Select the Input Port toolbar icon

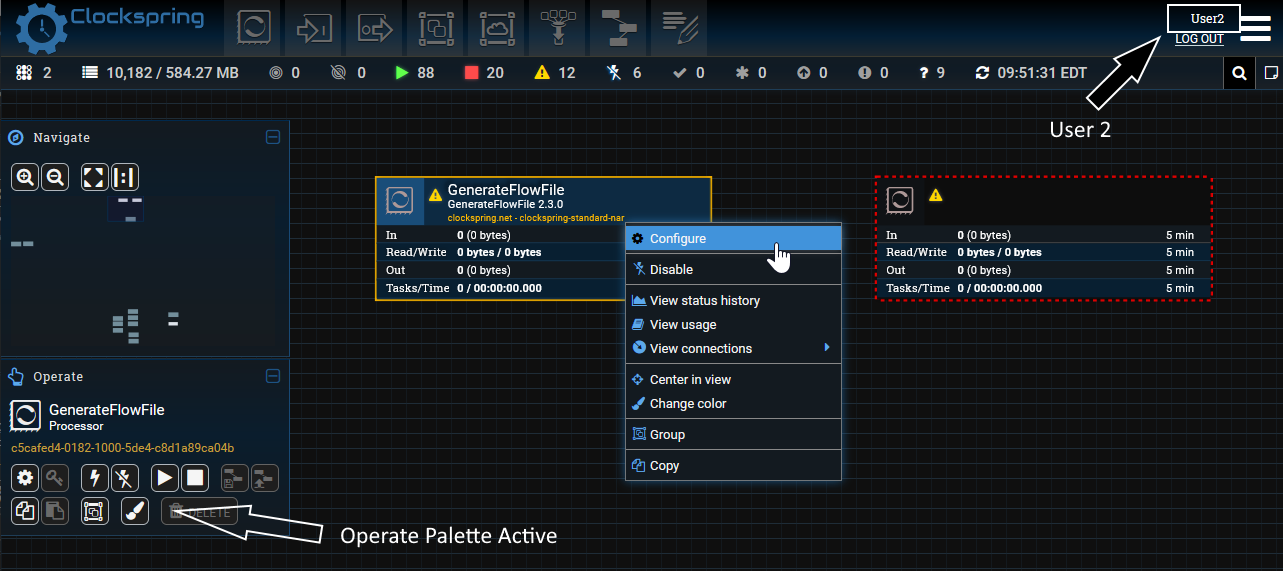tap(315, 28)
